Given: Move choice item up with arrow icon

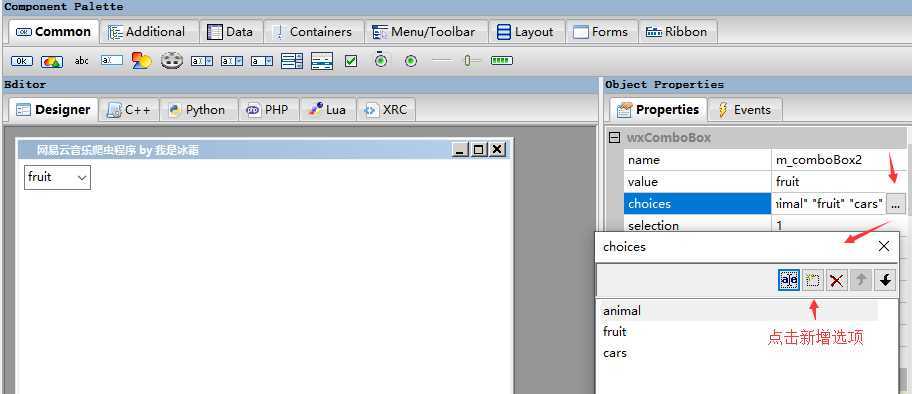Looking at the screenshot, I should click(x=861, y=280).
